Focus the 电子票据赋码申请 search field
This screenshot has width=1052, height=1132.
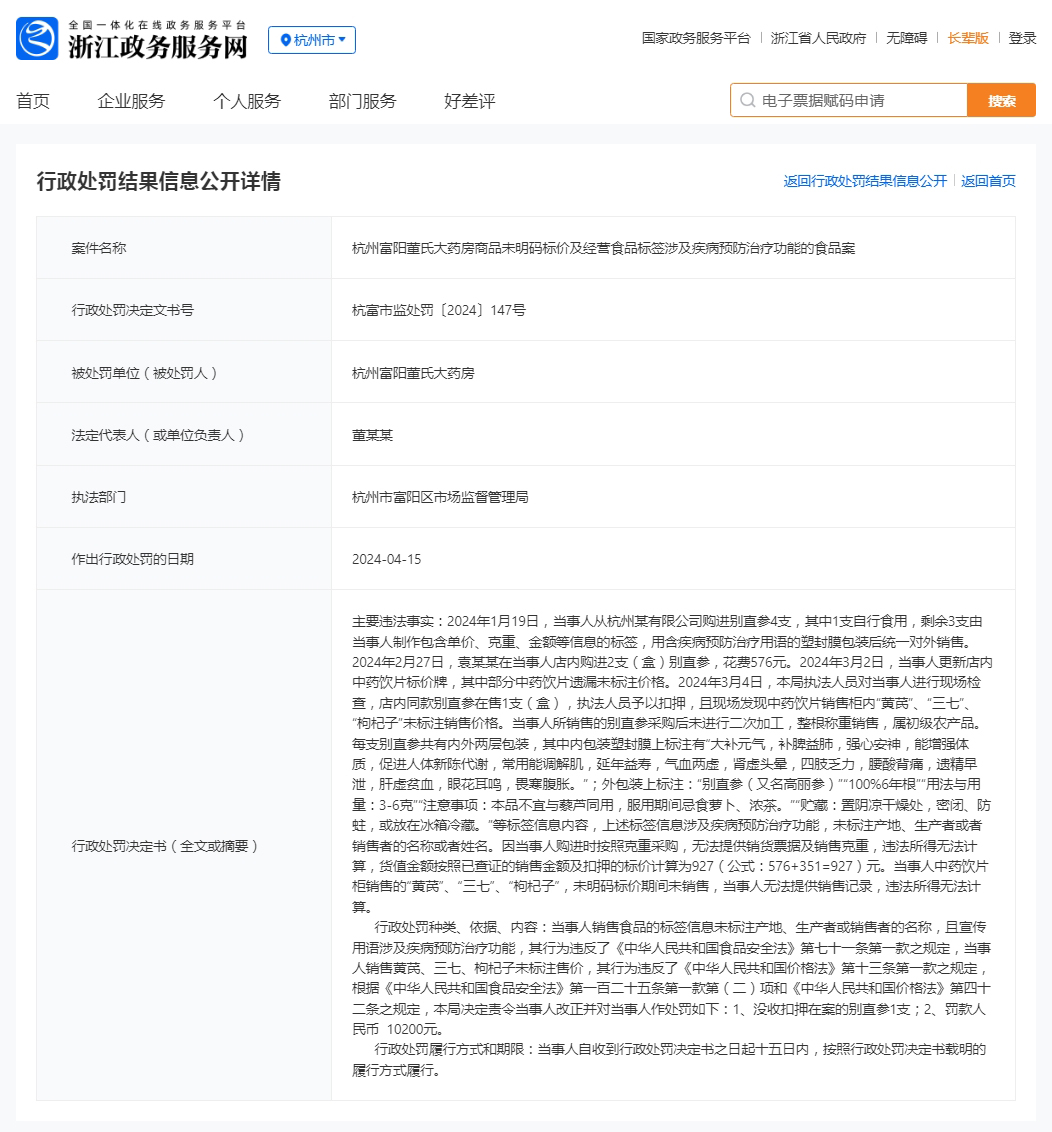click(849, 100)
